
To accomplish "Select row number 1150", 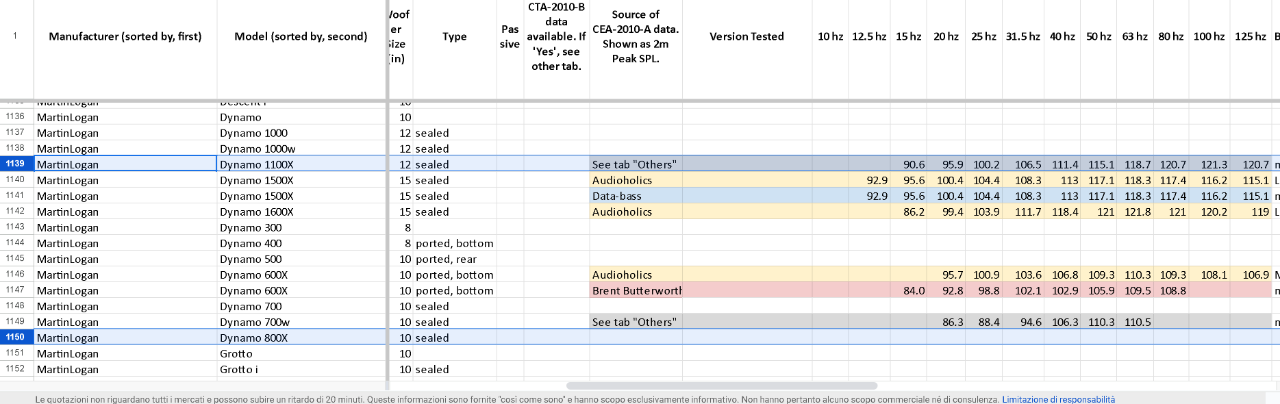I will pos(16,337).
